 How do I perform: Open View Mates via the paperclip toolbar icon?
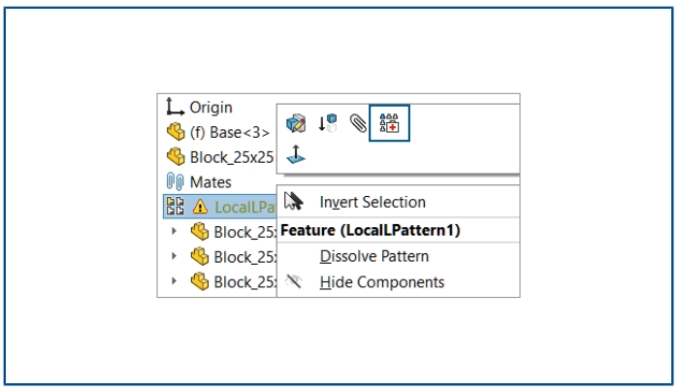358,123
